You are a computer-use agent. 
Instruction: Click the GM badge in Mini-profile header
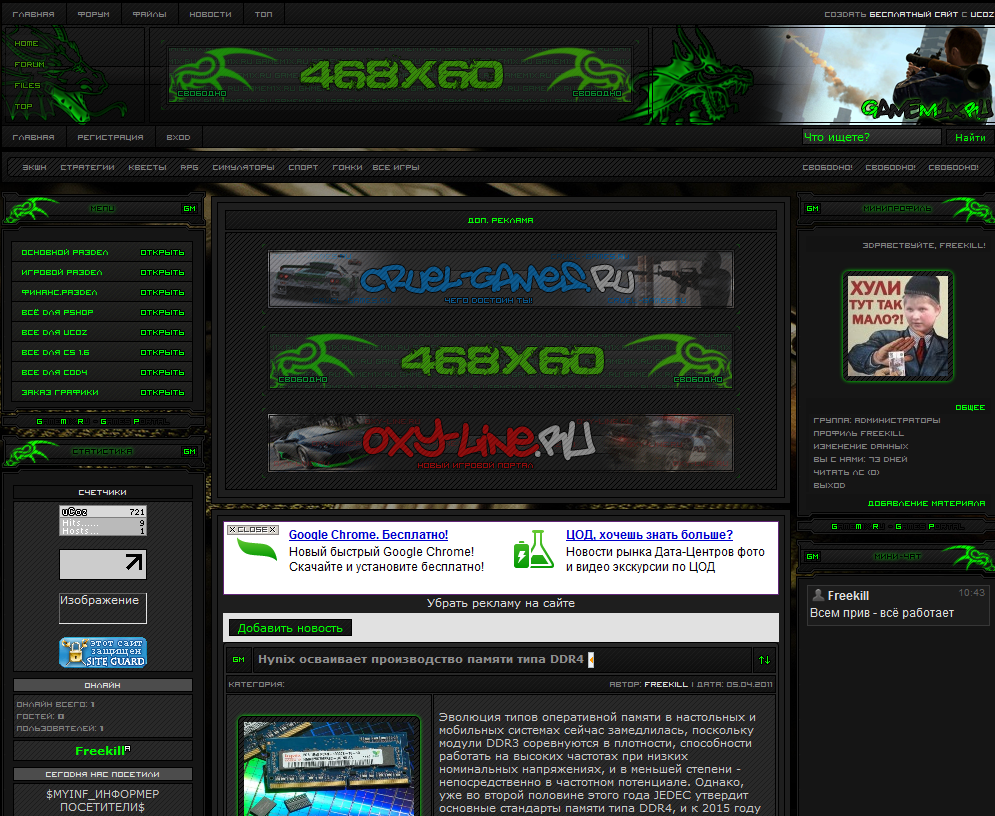tap(813, 209)
